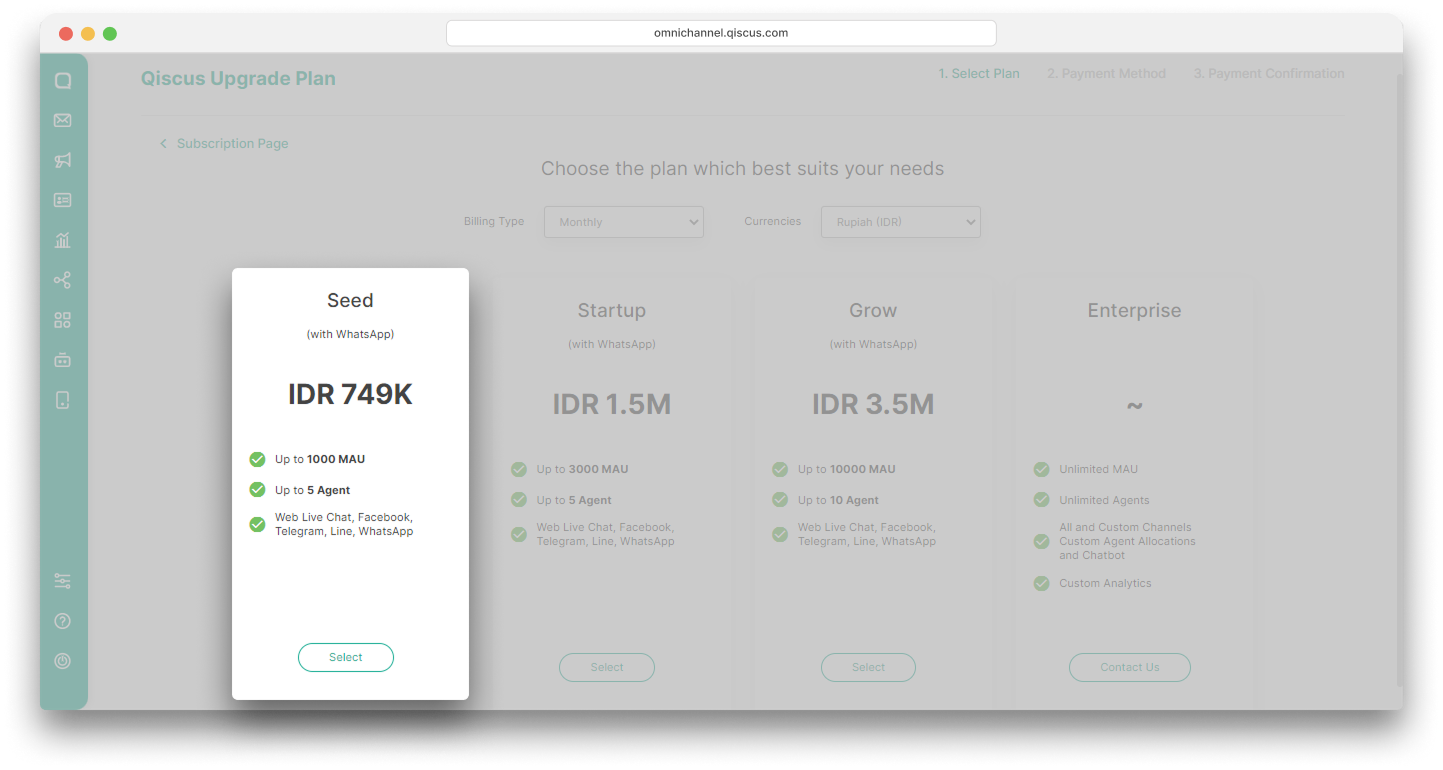This screenshot has height=770, width=1443.
Task: Click Enterprise's Custom Channels checkmark
Action: (1041, 541)
